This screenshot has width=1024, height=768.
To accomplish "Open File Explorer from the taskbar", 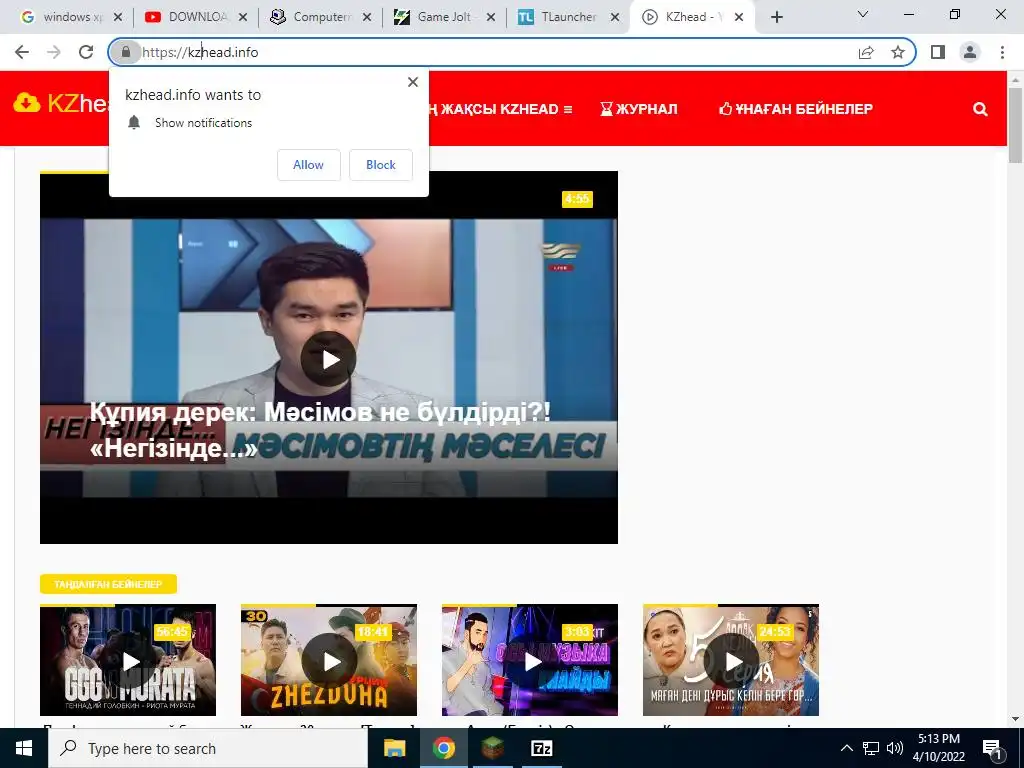I will 394,748.
